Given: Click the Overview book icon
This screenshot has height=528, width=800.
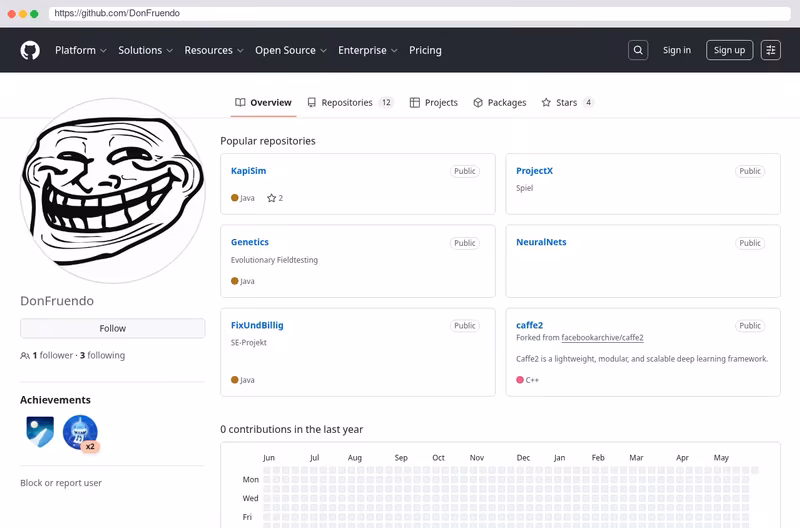Looking at the screenshot, I should point(240,103).
